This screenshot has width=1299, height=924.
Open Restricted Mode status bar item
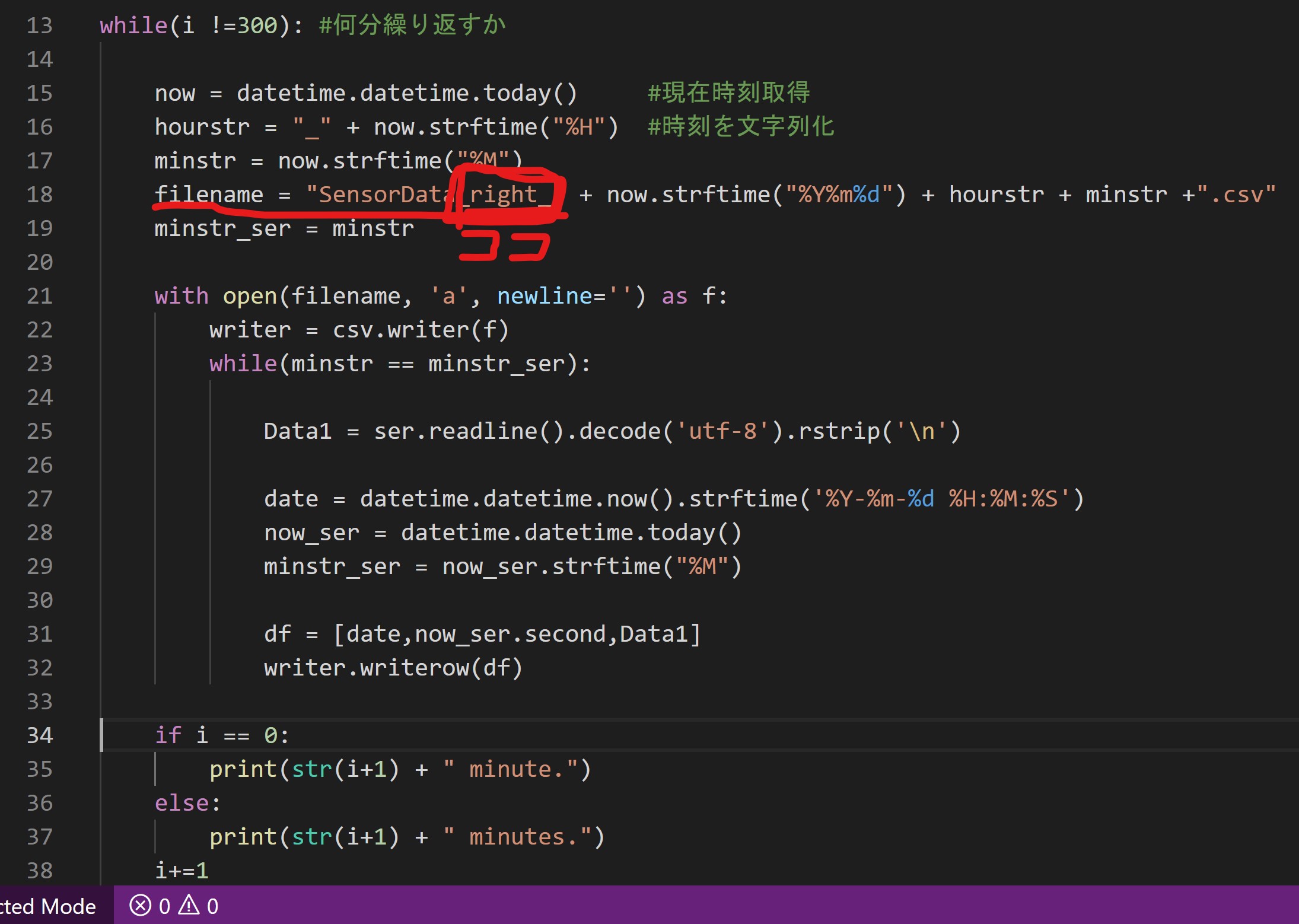[x=49, y=906]
